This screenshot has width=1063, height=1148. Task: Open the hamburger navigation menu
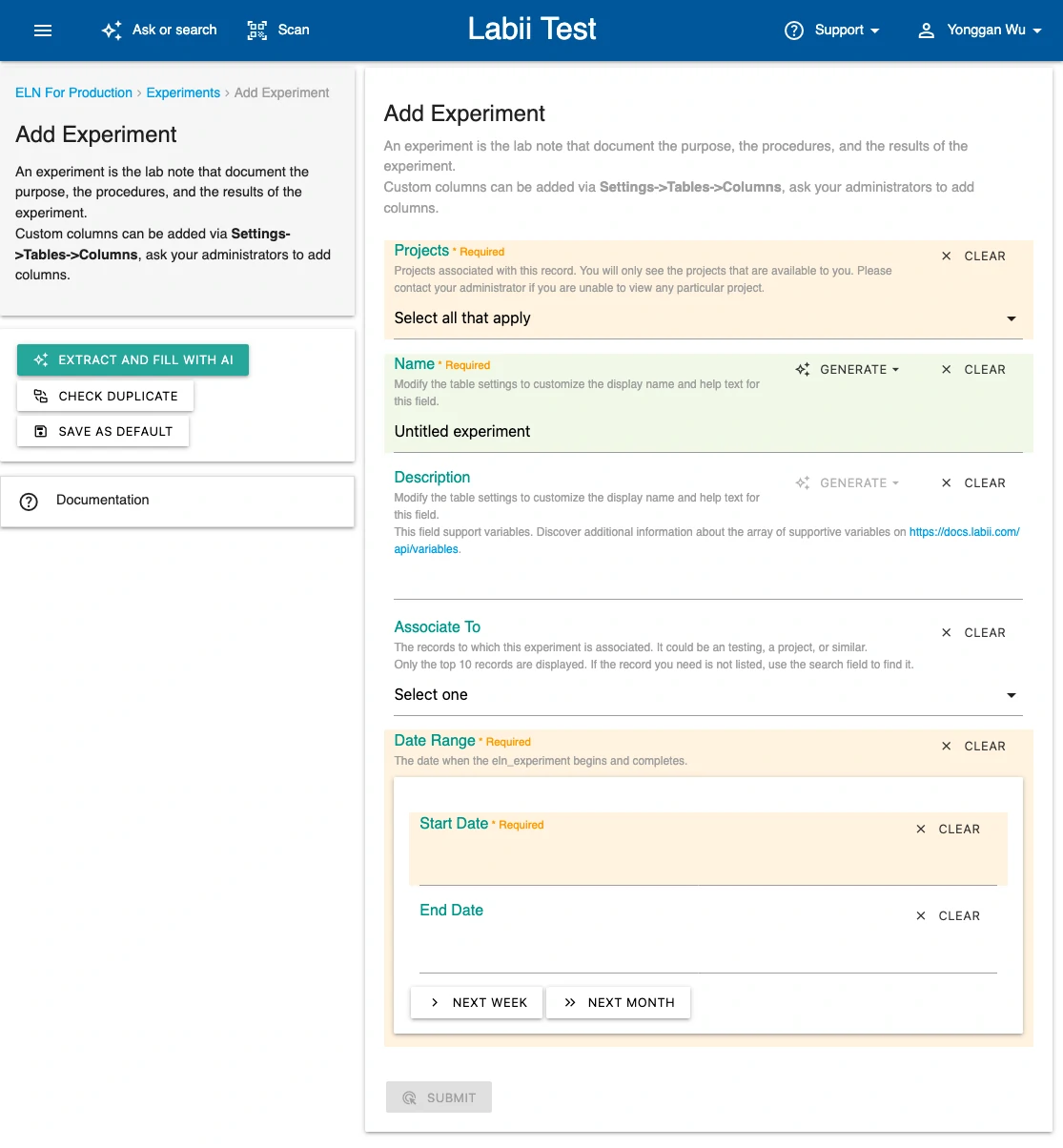pos(43,31)
